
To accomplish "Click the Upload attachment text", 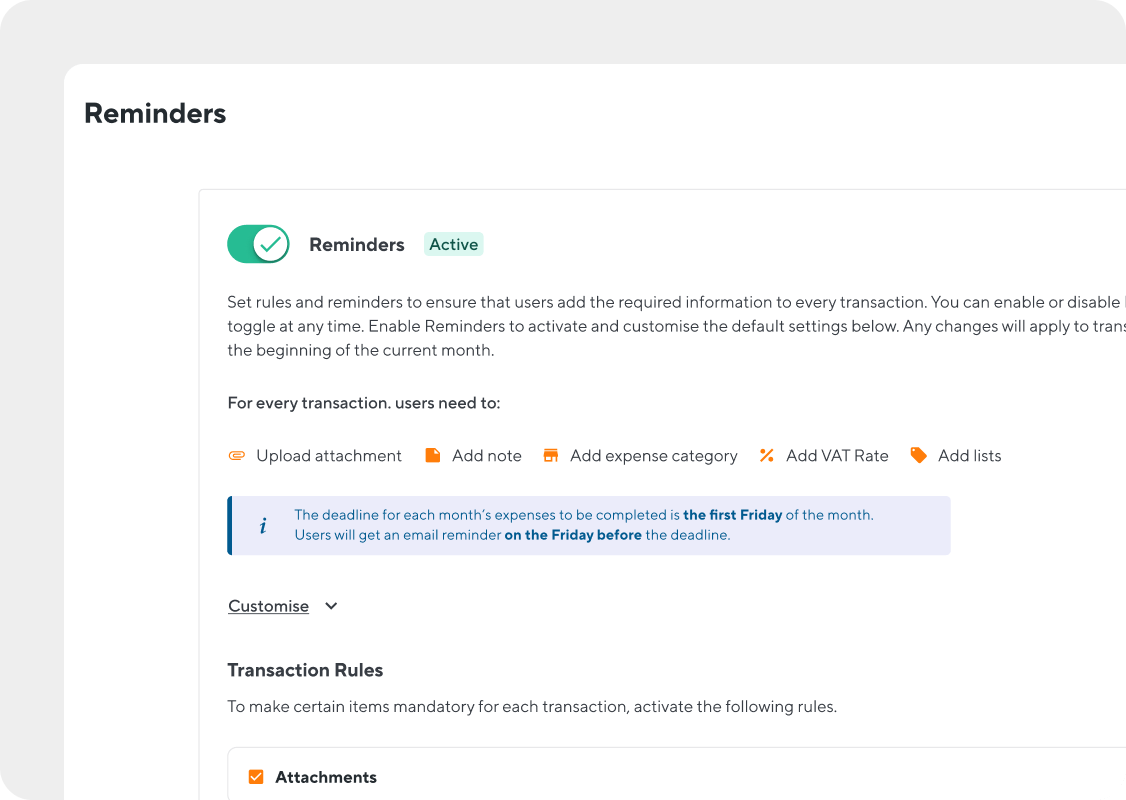I will [329, 456].
